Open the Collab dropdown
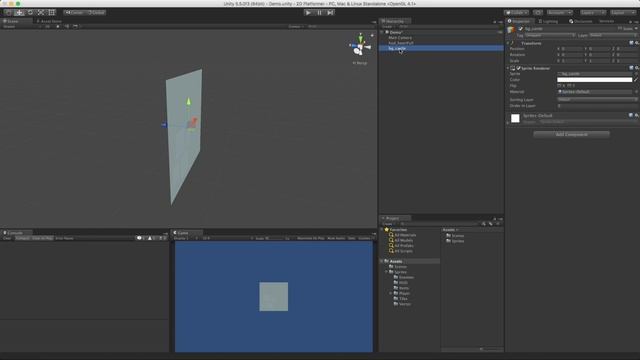Screen dimensions: 640x360 [x=516, y=13]
